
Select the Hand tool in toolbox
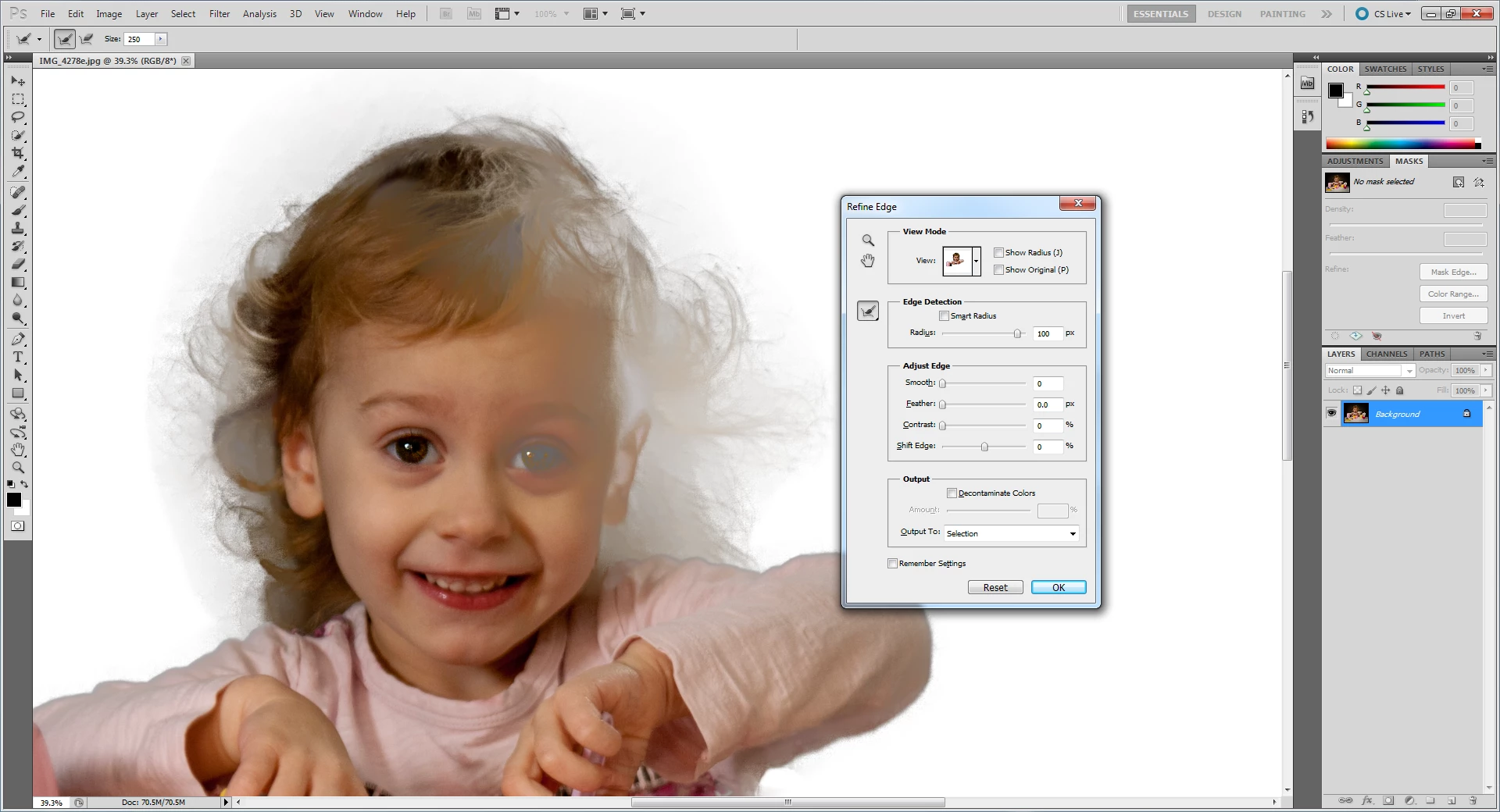tap(18, 450)
